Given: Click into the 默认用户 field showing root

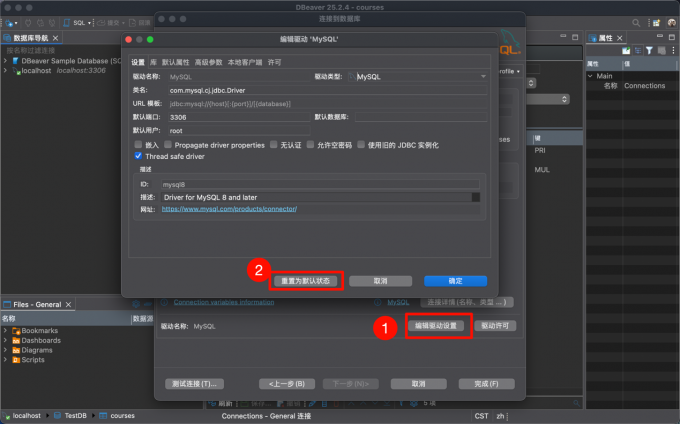Looking at the screenshot, I should tap(239, 130).
